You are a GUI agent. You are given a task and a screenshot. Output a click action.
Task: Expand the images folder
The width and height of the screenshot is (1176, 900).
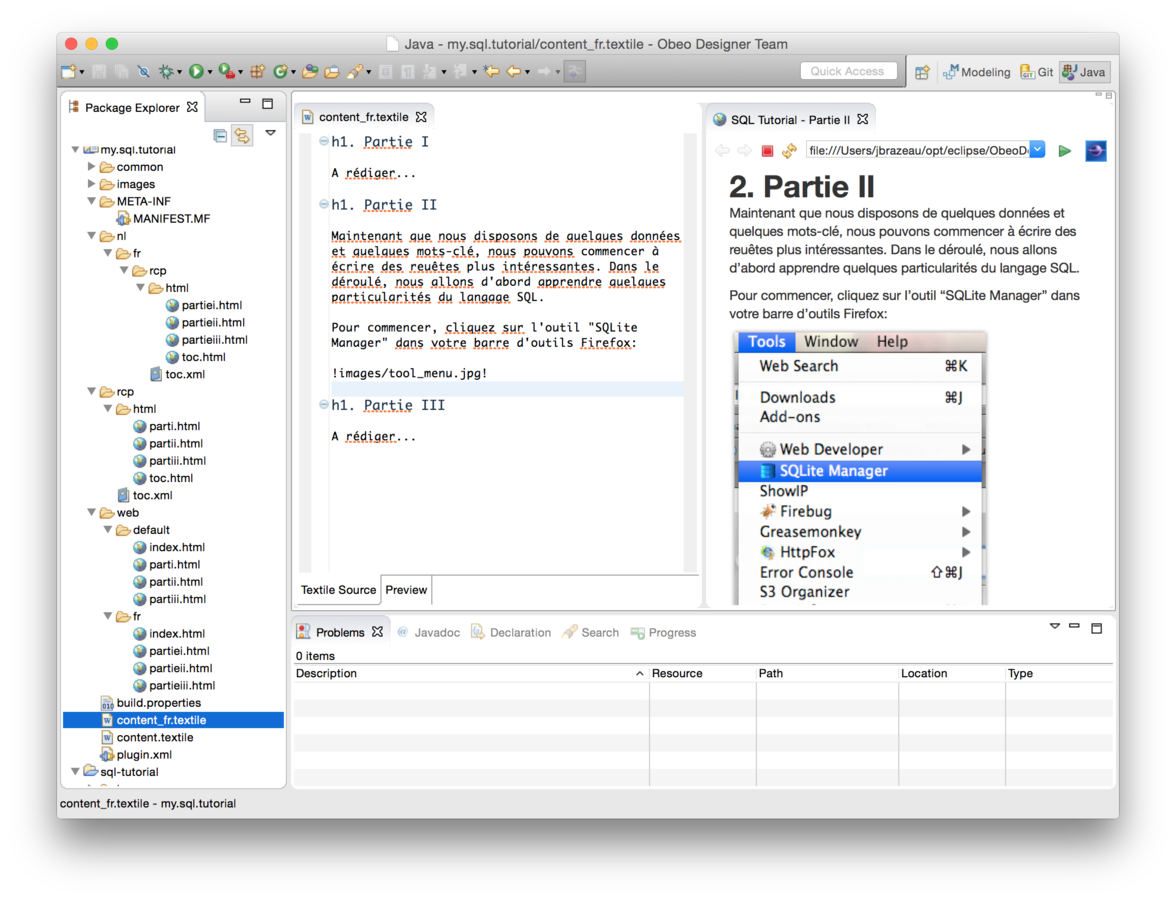tap(92, 184)
